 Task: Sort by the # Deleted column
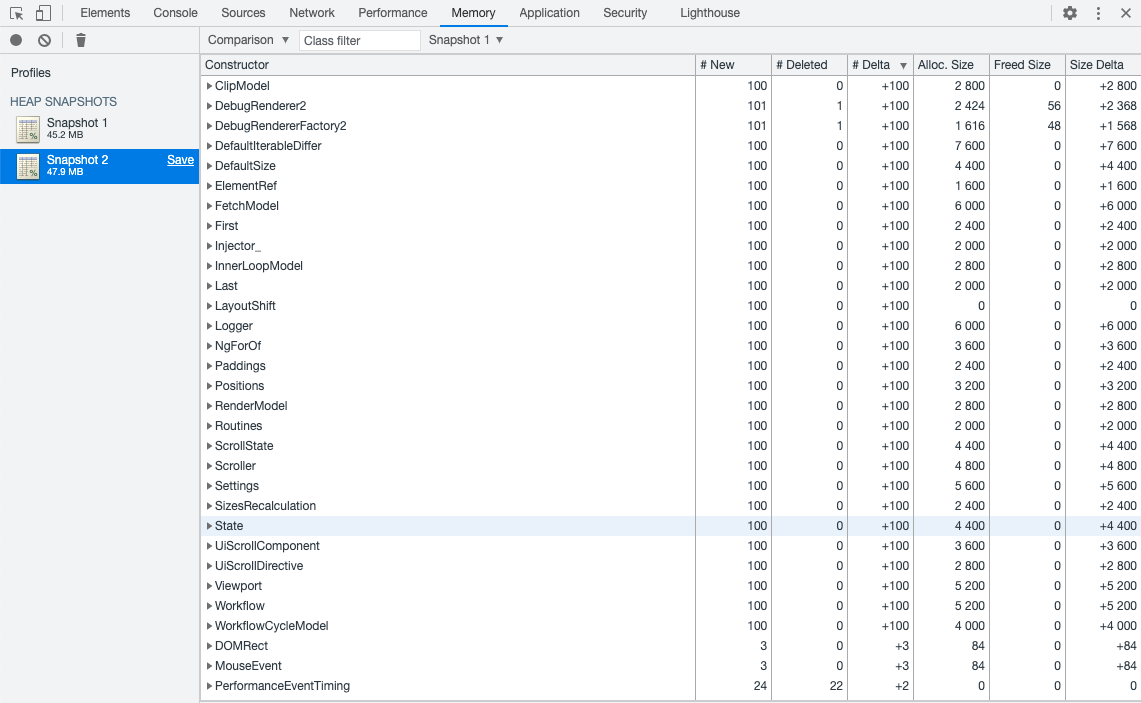pyautogui.click(x=809, y=65)
